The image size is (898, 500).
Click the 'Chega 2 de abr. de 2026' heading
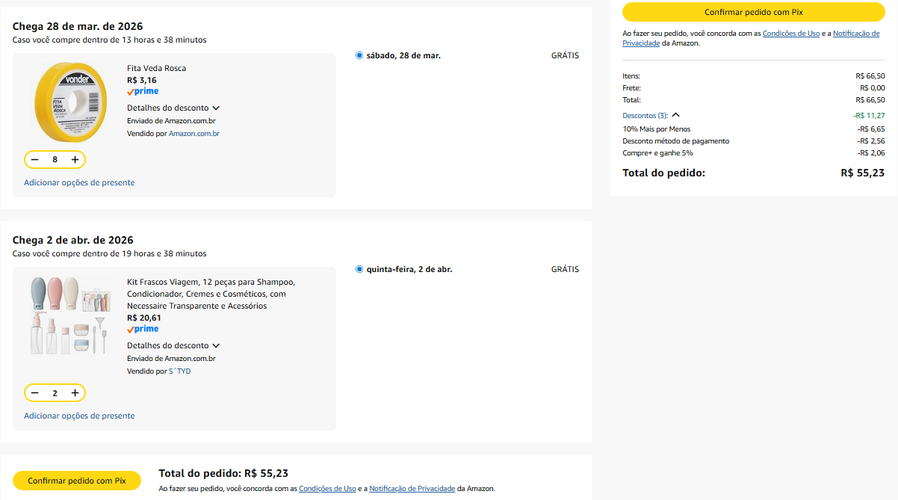click(x=73, y=240)
